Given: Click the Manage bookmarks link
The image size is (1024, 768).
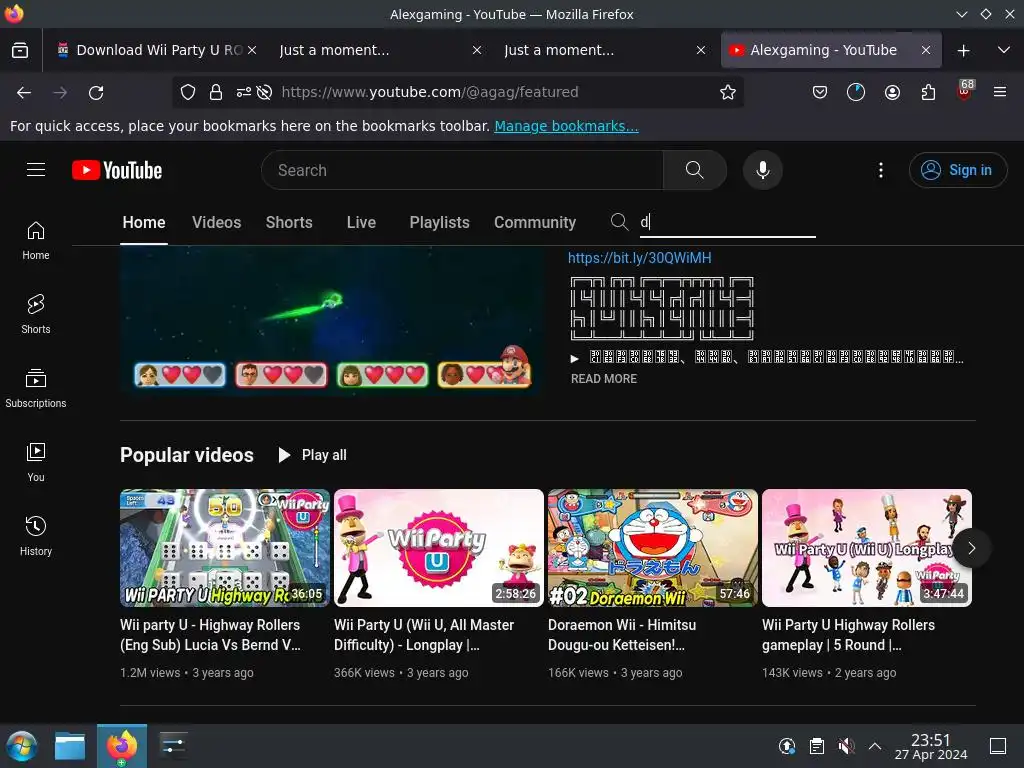Looking at the screenshot, I should (x=566, y=126).
